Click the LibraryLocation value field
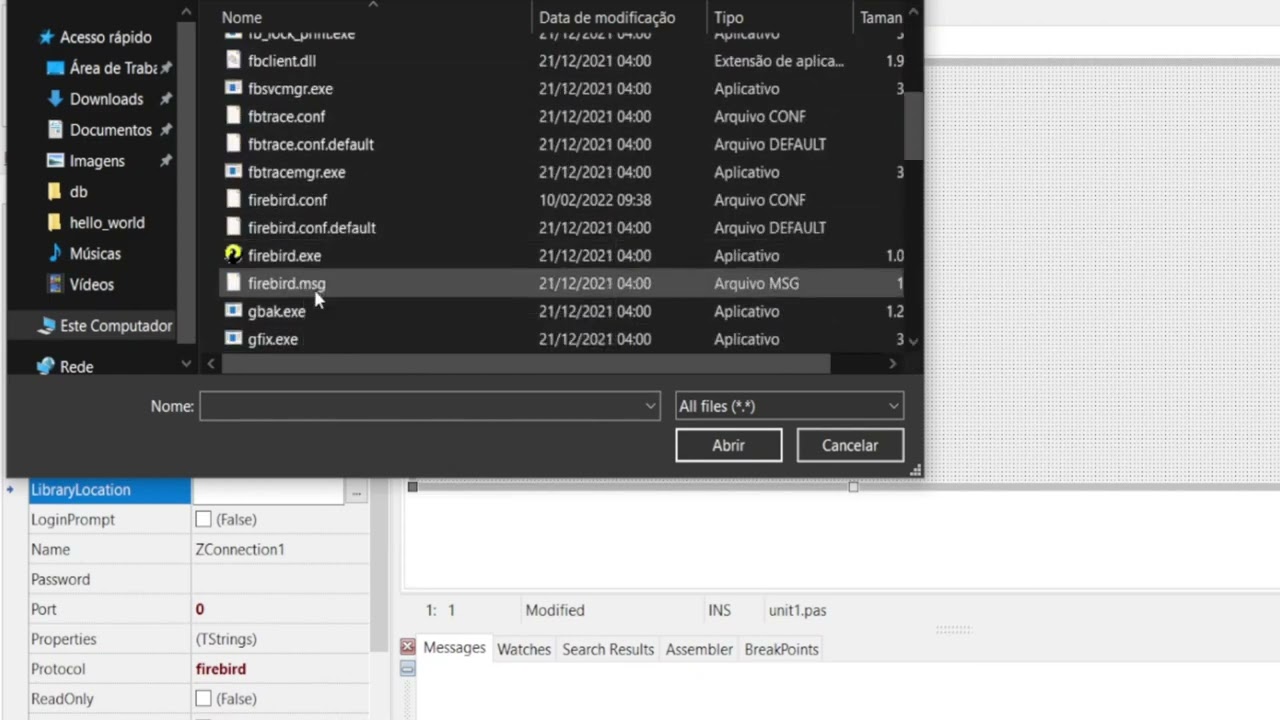The image size is (1280, 720). [268, 490]
